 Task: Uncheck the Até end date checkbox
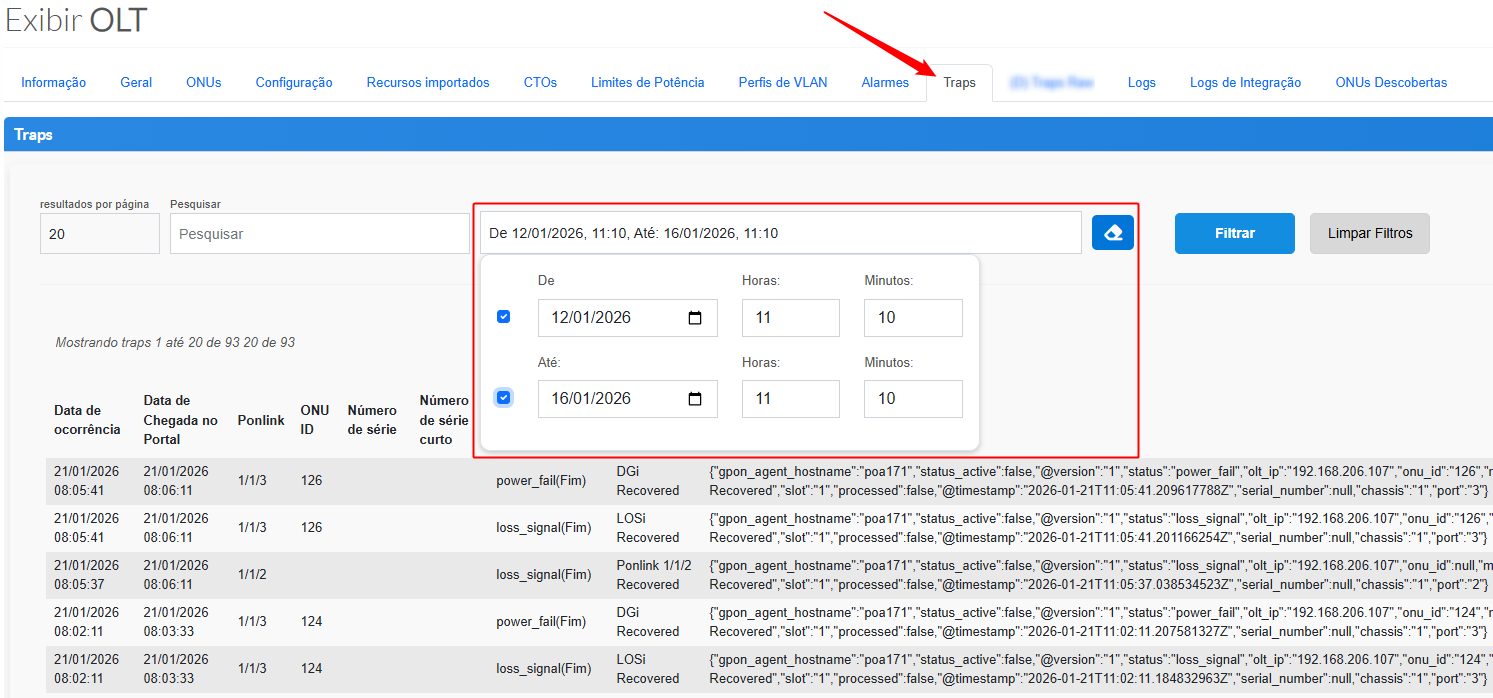point(504,398)
